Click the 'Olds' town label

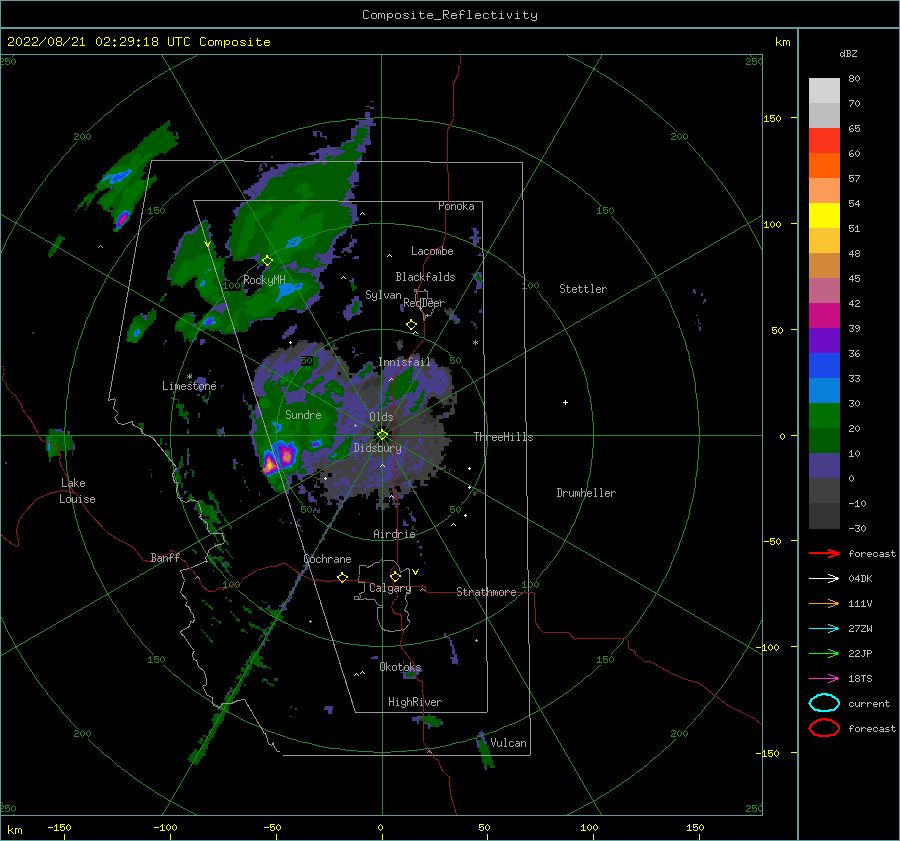(x=381, y=417)
